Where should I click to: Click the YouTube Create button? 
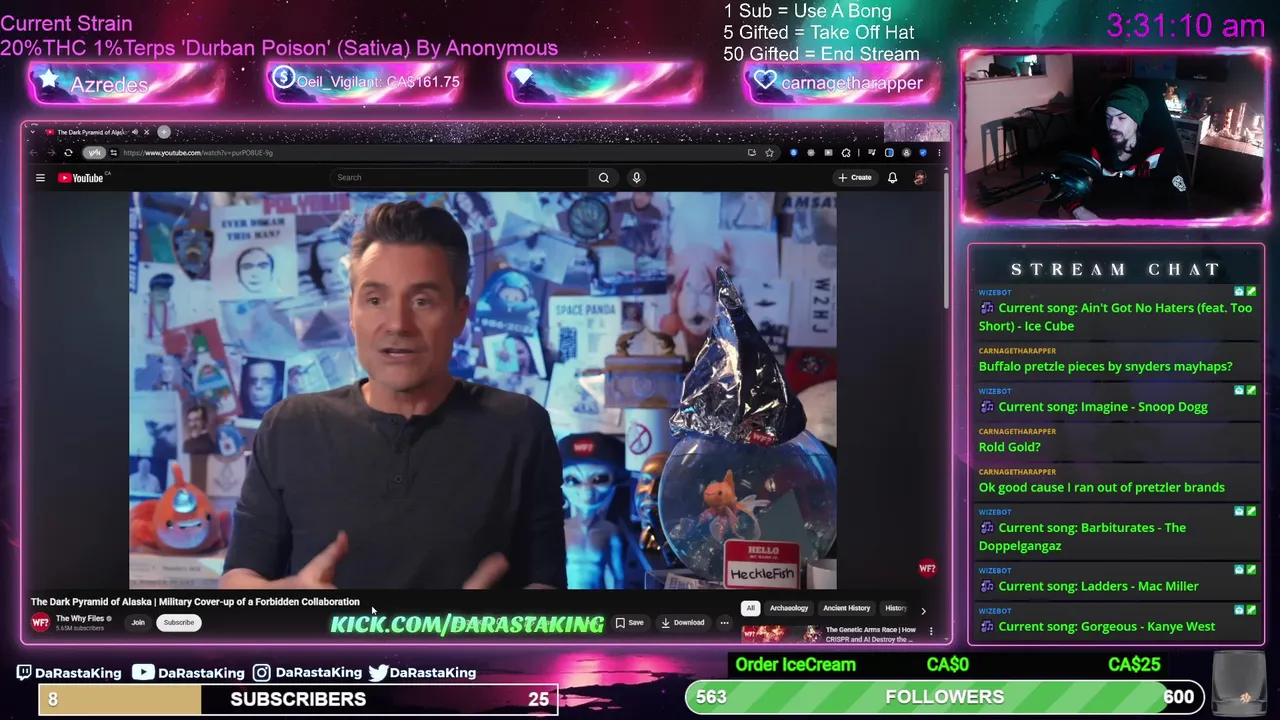(856, 178)
